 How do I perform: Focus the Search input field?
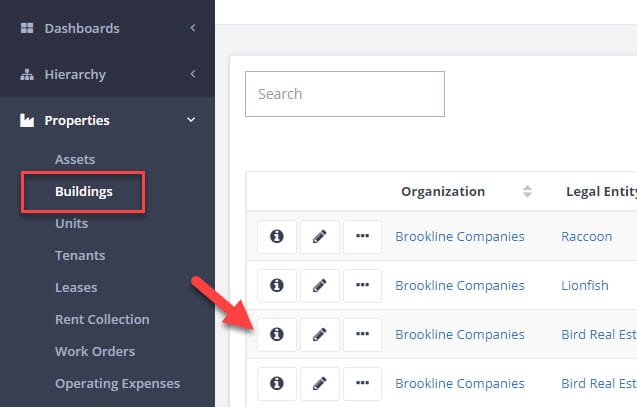click(345, 94)
